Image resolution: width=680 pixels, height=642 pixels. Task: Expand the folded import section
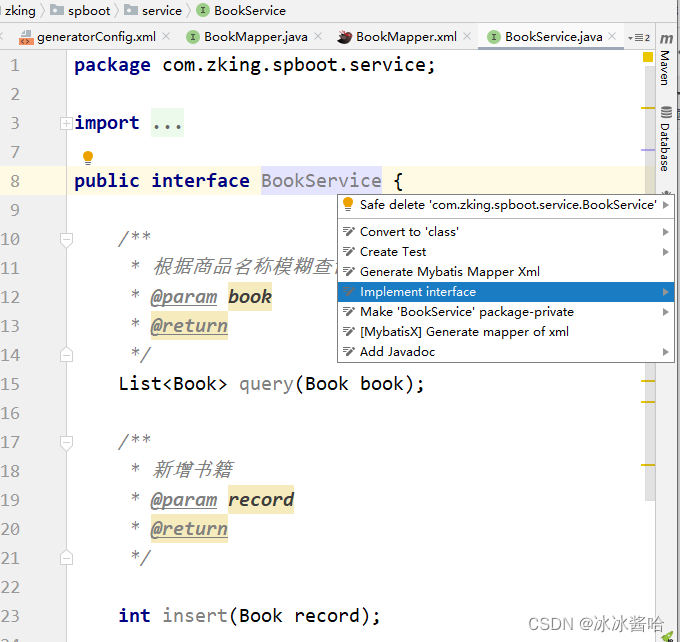[66, 124]
